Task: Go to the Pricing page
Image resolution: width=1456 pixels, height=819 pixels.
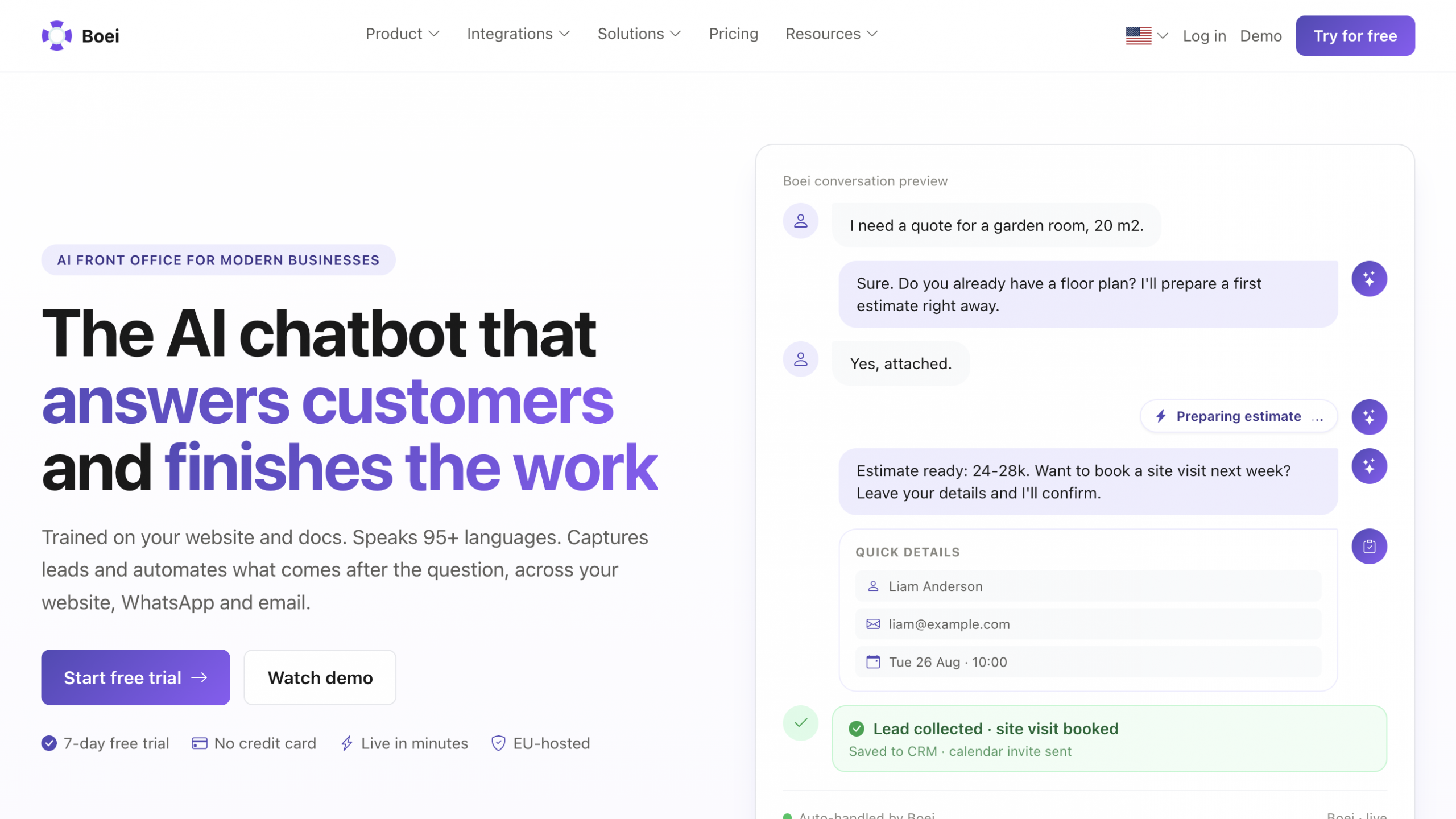Action: [733, 34]
